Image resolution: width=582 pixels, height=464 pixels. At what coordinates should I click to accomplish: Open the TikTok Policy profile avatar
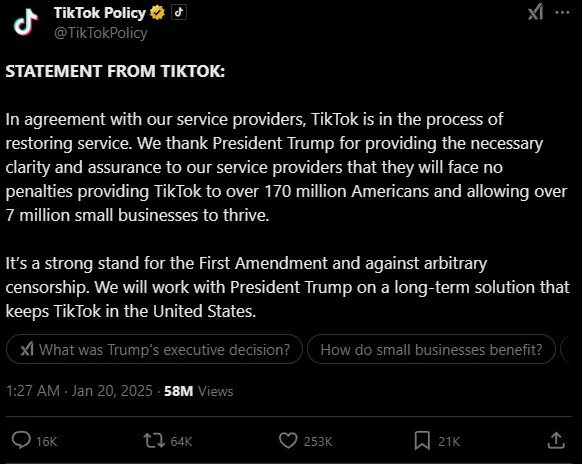pyautogui.click(x=26, y=22)
